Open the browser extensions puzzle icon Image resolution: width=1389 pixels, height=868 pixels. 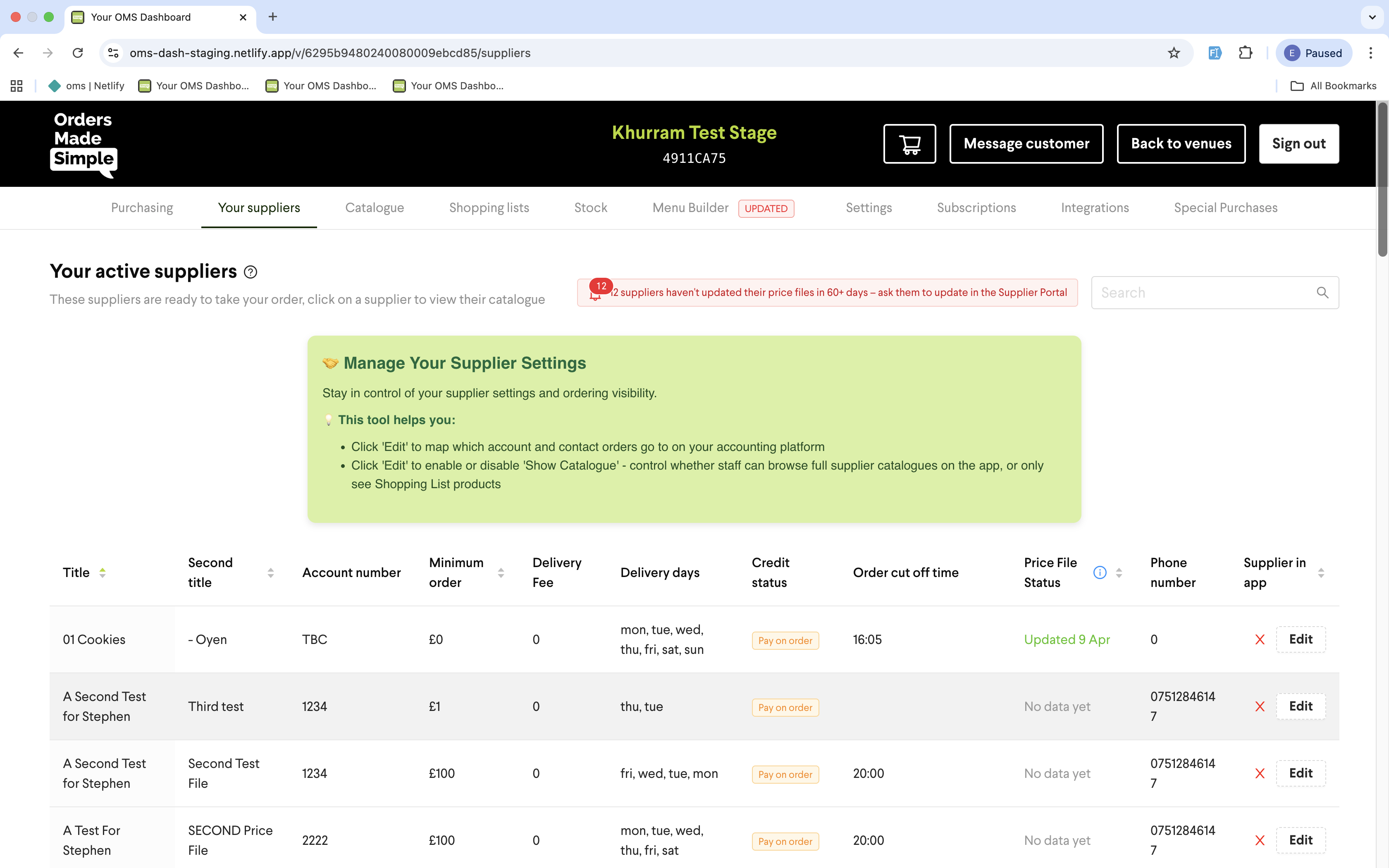point(1245,53)
